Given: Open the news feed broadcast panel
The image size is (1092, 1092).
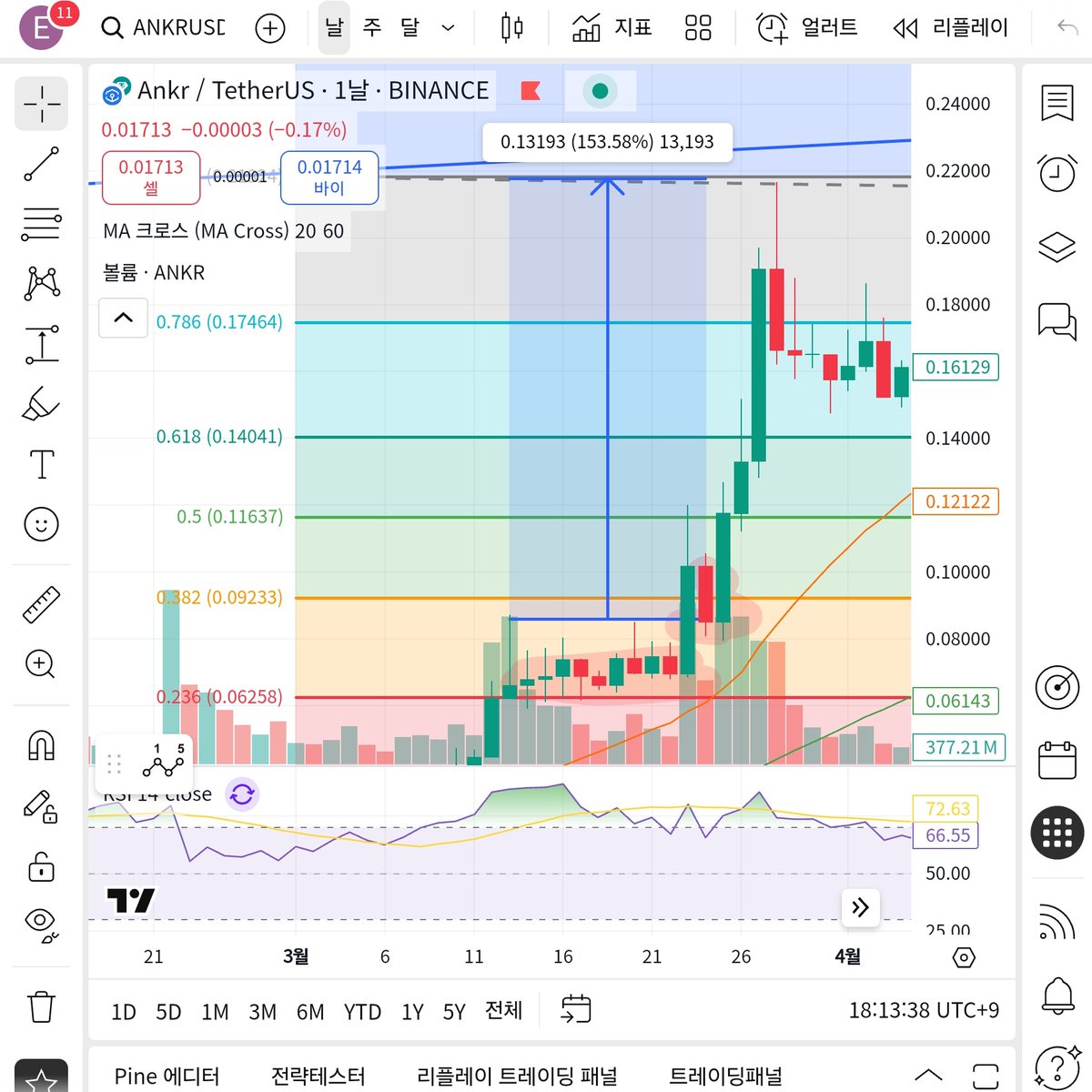Looking at the screenshot, I should pos(1057,921).
